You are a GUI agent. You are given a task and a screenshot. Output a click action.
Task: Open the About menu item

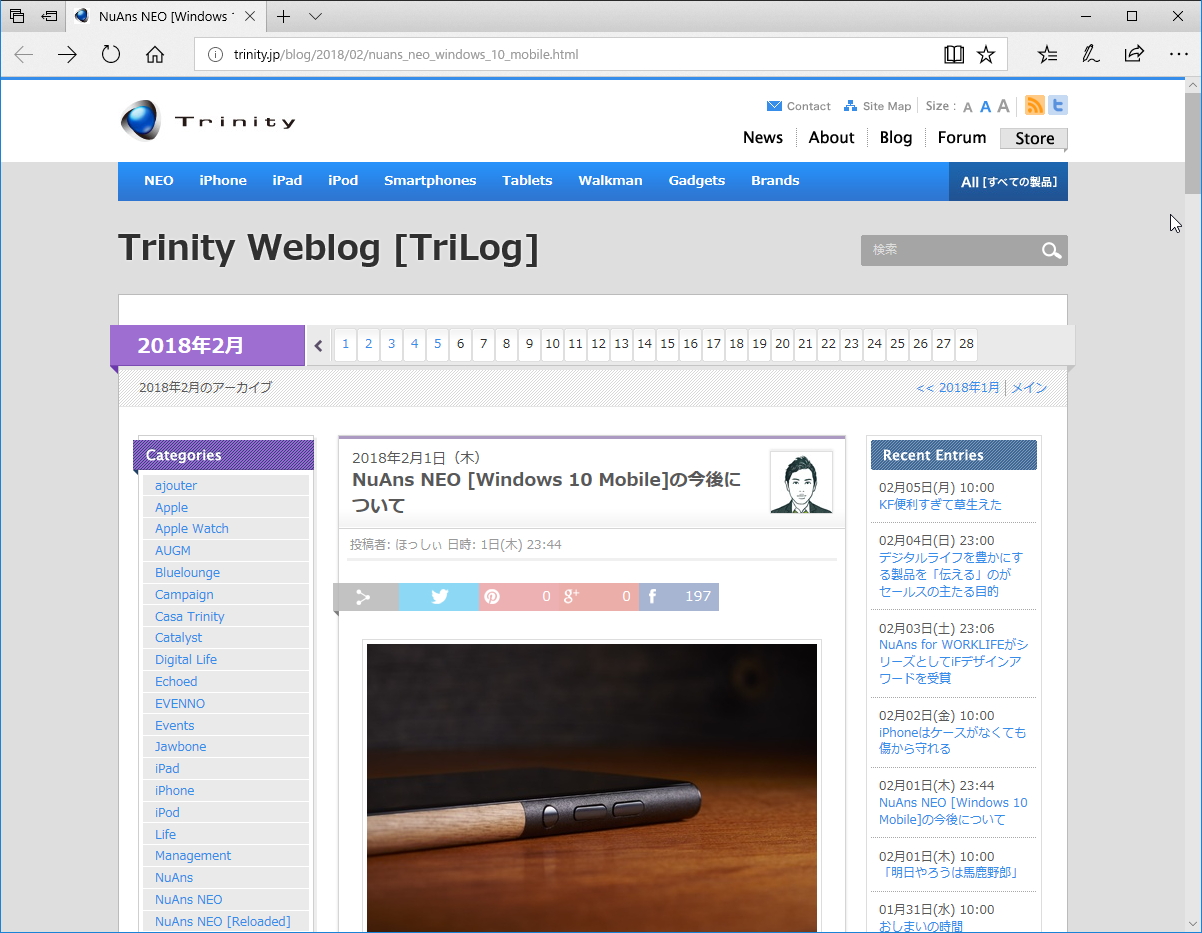[x=831, y=138]
